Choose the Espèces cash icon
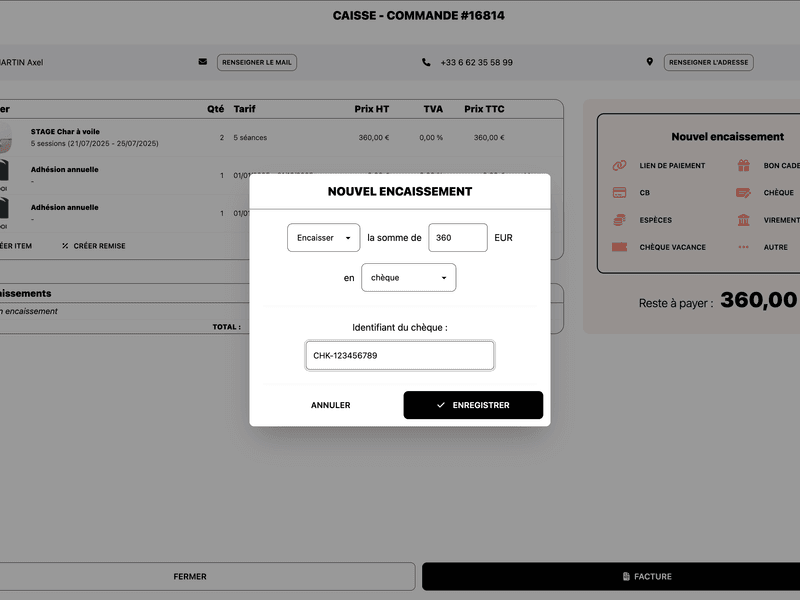 click(619, 220)
